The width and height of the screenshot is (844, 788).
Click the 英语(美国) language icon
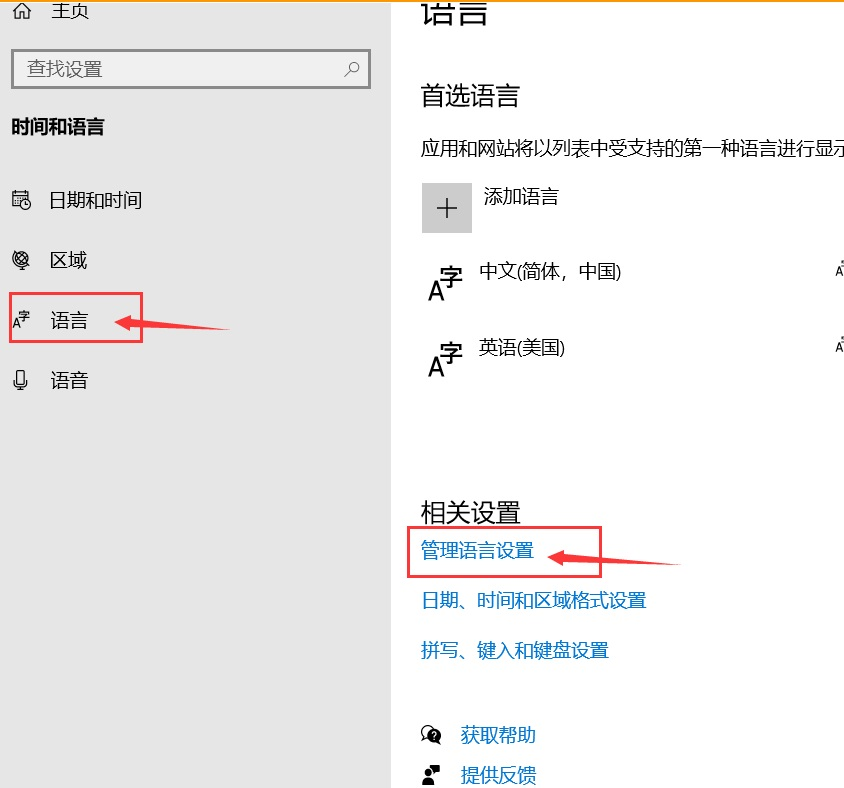pos(445,360)
